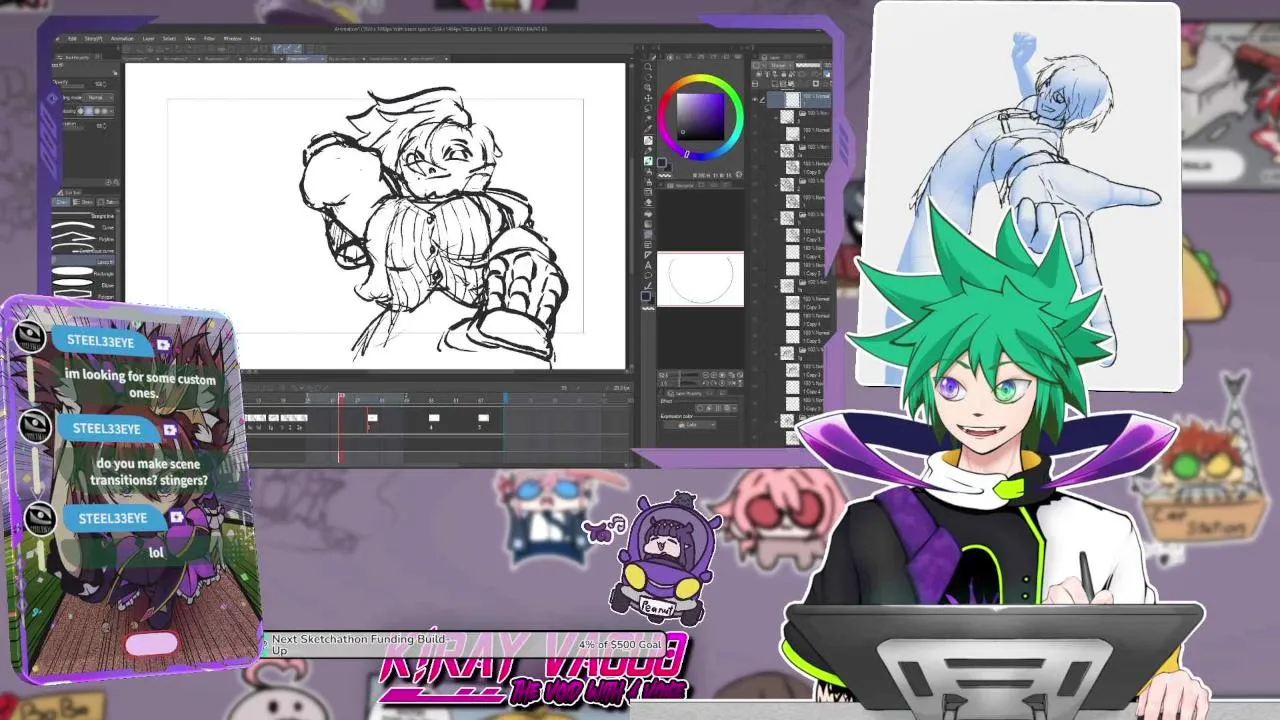
Task: Select the Move layer tool
Action: (x=648, y=98)
